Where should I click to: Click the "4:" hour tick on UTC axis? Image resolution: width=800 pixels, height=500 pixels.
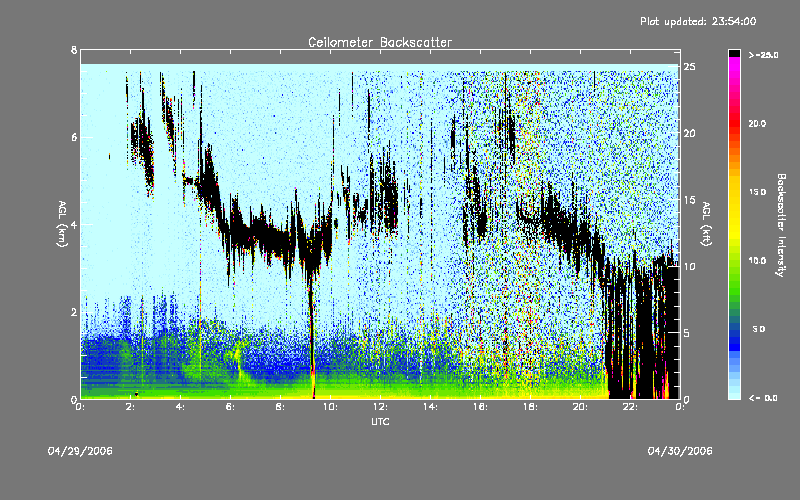pos(181,407)
